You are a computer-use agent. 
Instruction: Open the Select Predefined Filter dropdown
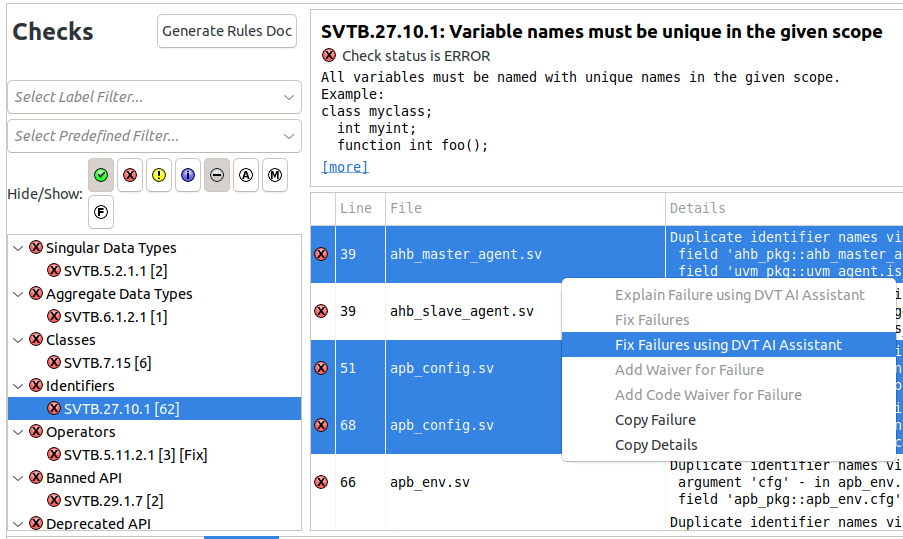154,136
